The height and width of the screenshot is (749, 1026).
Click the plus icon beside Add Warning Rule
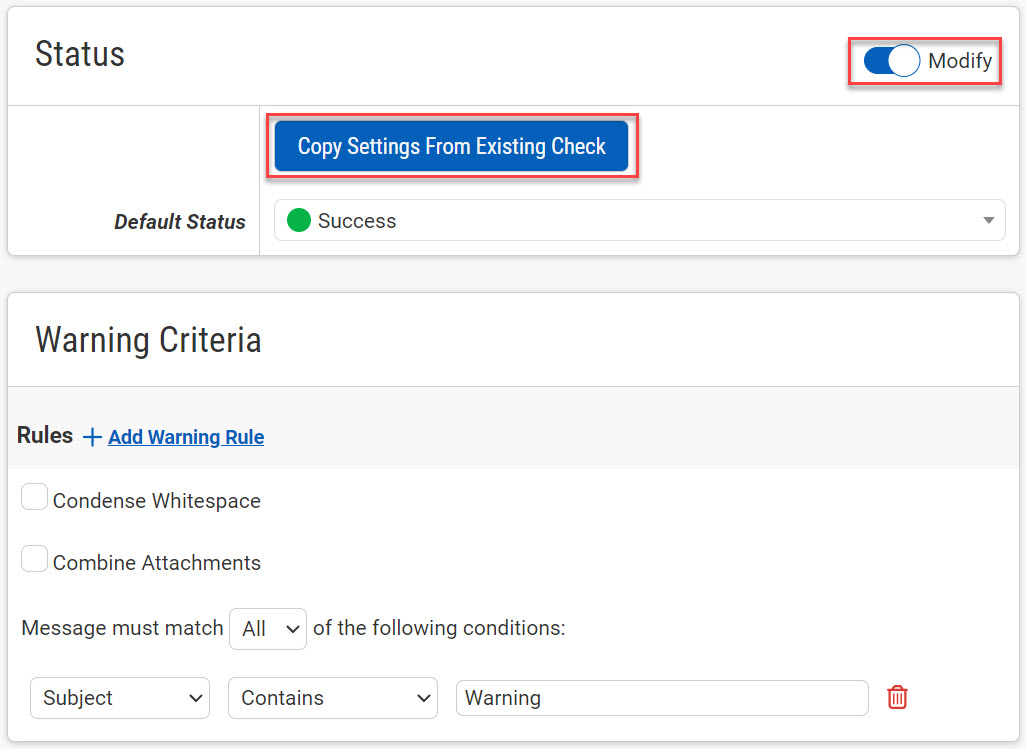92,437
